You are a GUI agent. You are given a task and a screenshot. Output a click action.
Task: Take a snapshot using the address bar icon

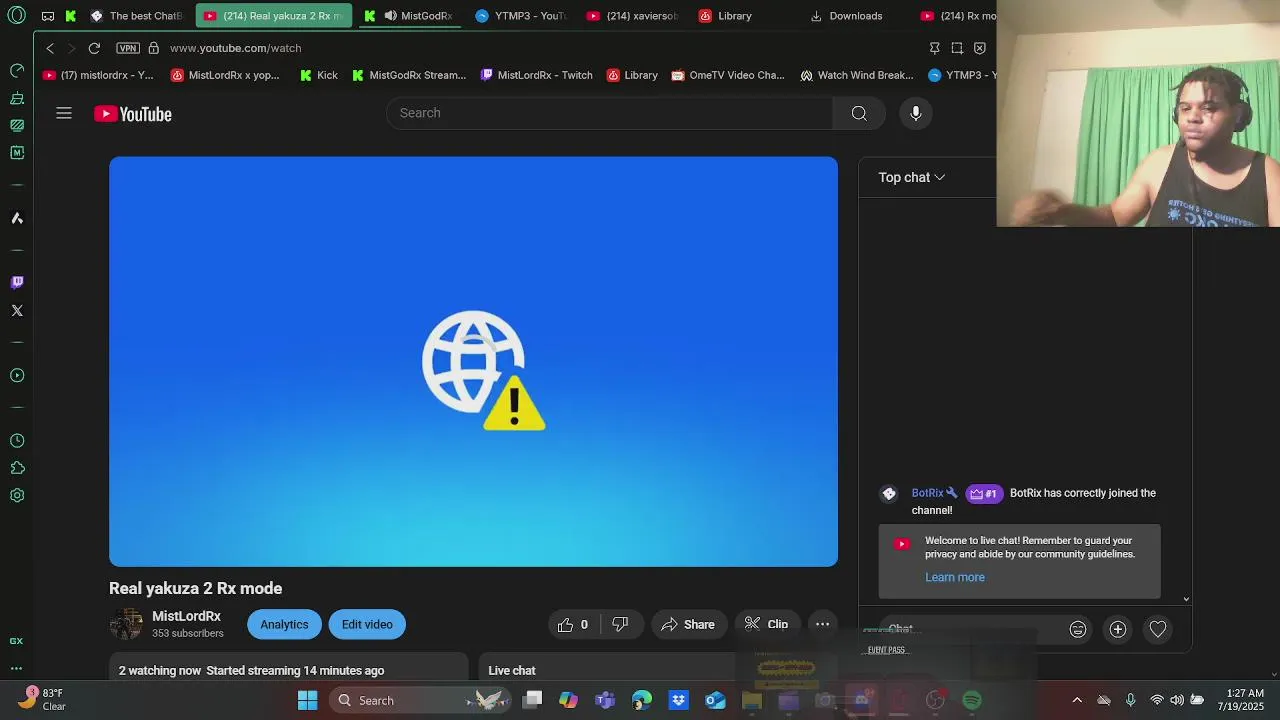(957, 48)
